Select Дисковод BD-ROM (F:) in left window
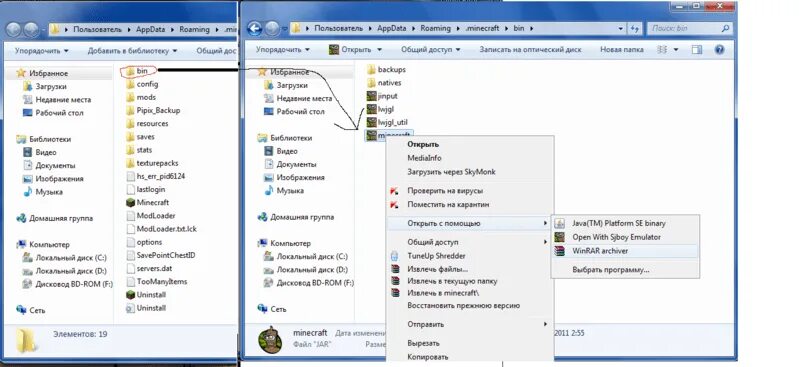 [x=74, y=284]
